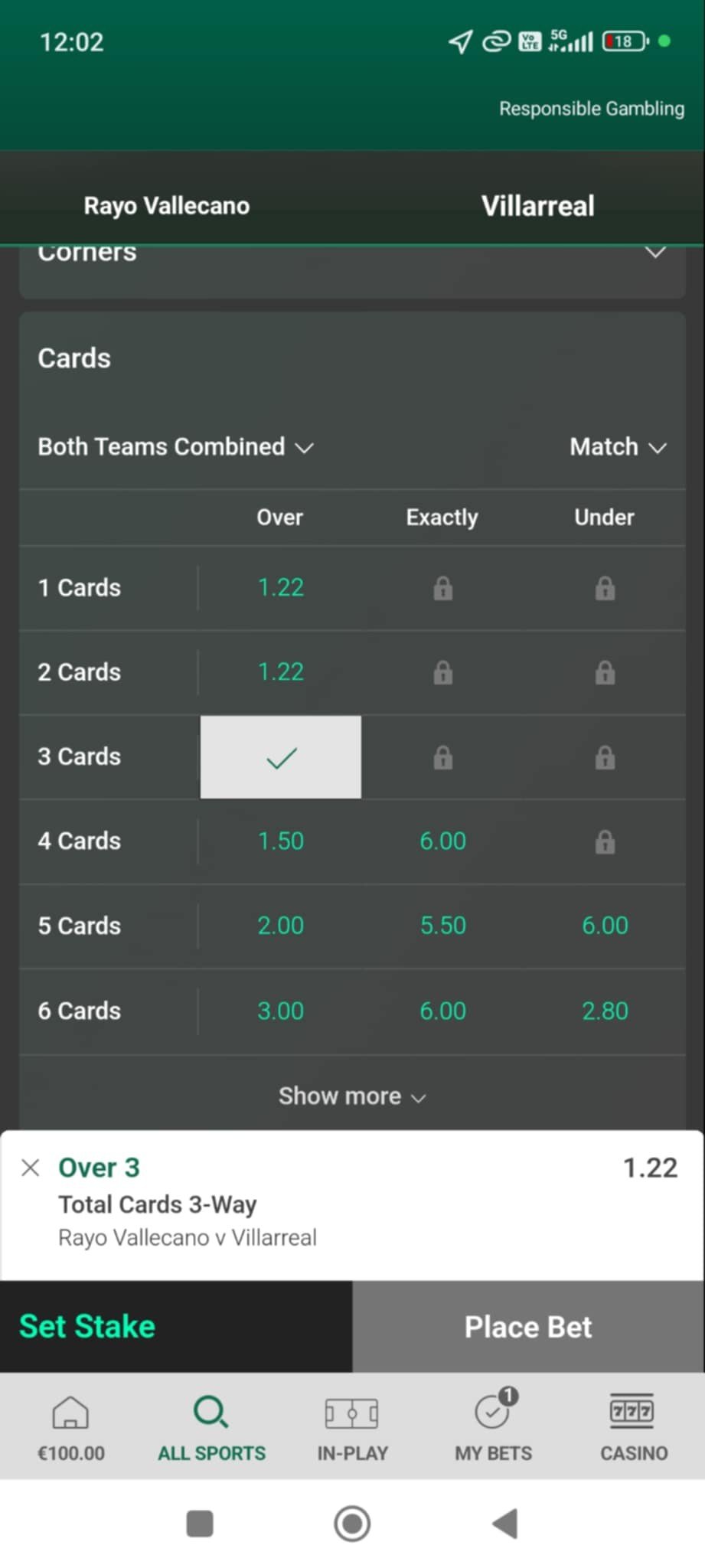Tap the All Sports search icon
The image size is (705, 1568).
(211, 1411)
